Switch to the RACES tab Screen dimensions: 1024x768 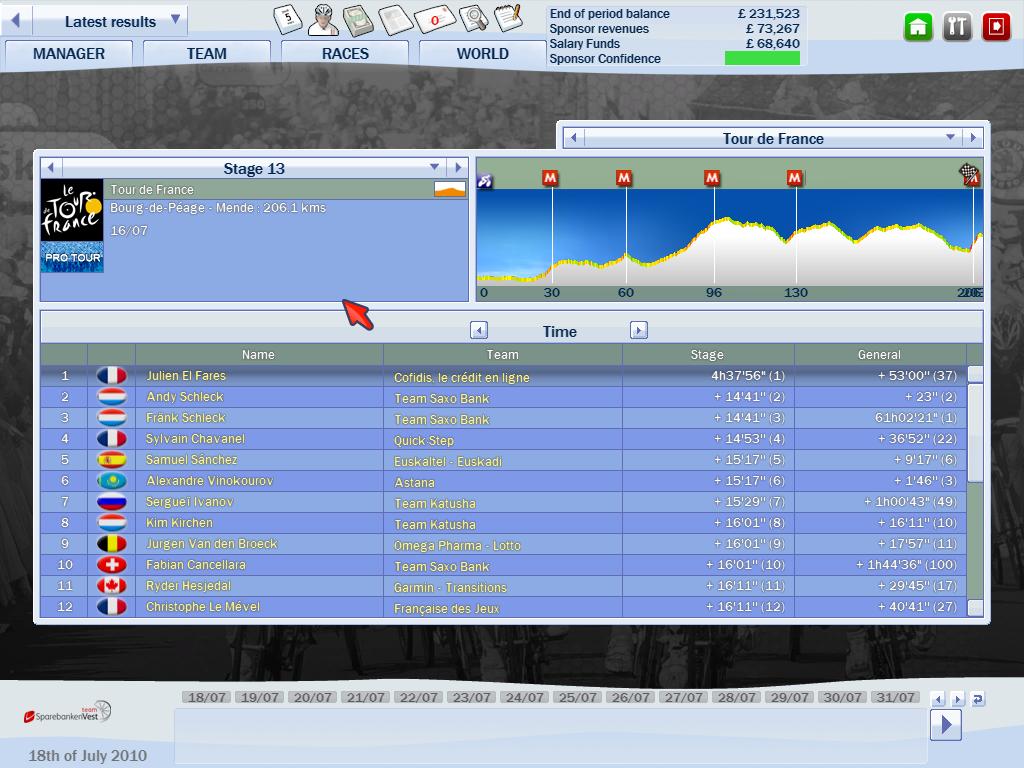point(345,54)
